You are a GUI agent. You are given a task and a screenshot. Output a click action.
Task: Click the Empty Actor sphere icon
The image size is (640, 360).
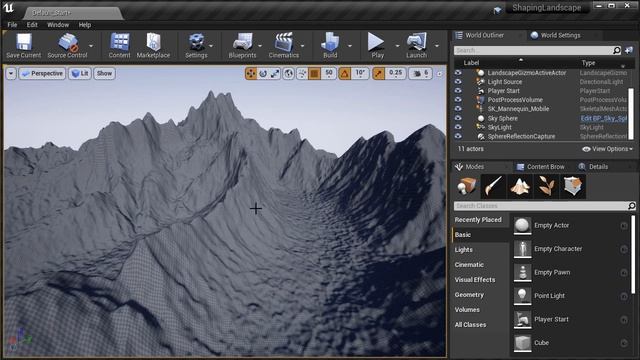(x=522, y=225)
